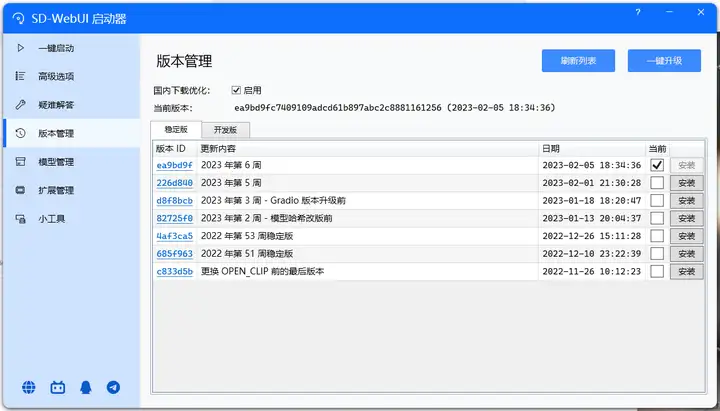The image size is (720, 411).
Task: Click 安装 button for 2023 年第 5 周
Action: (x=686, y=183)
